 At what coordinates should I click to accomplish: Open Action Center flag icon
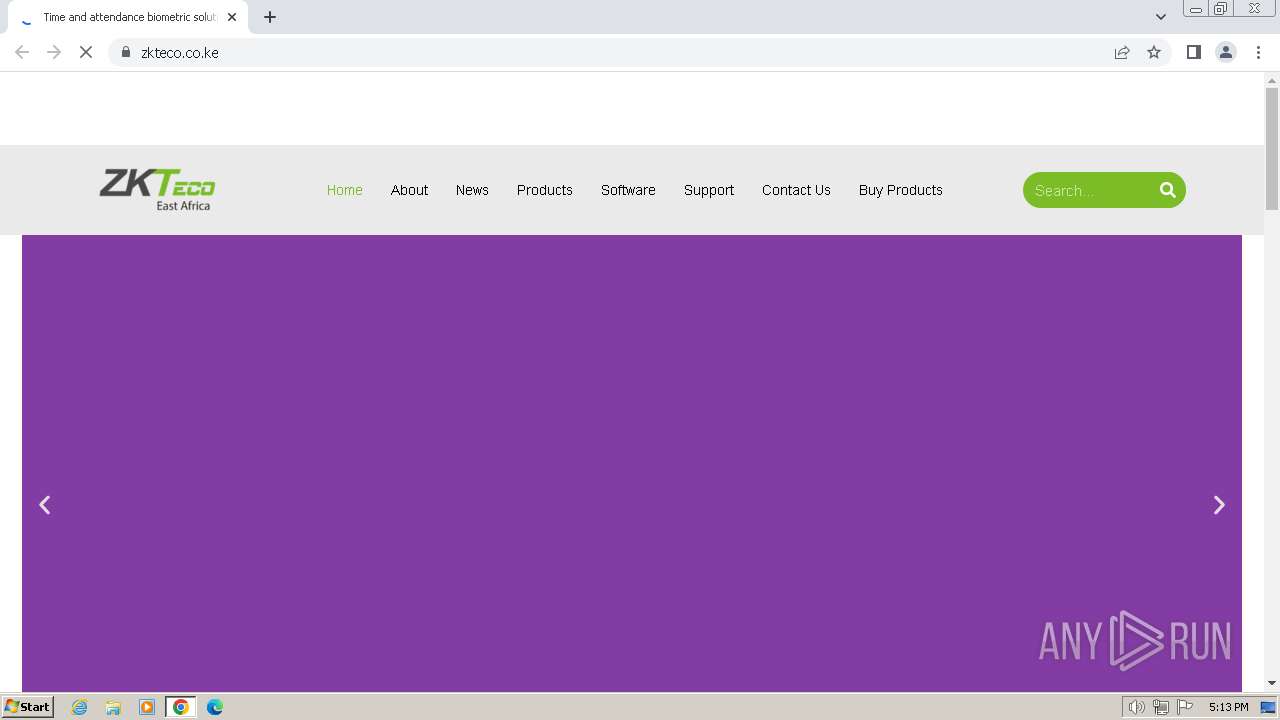[x=1185, y=707]
